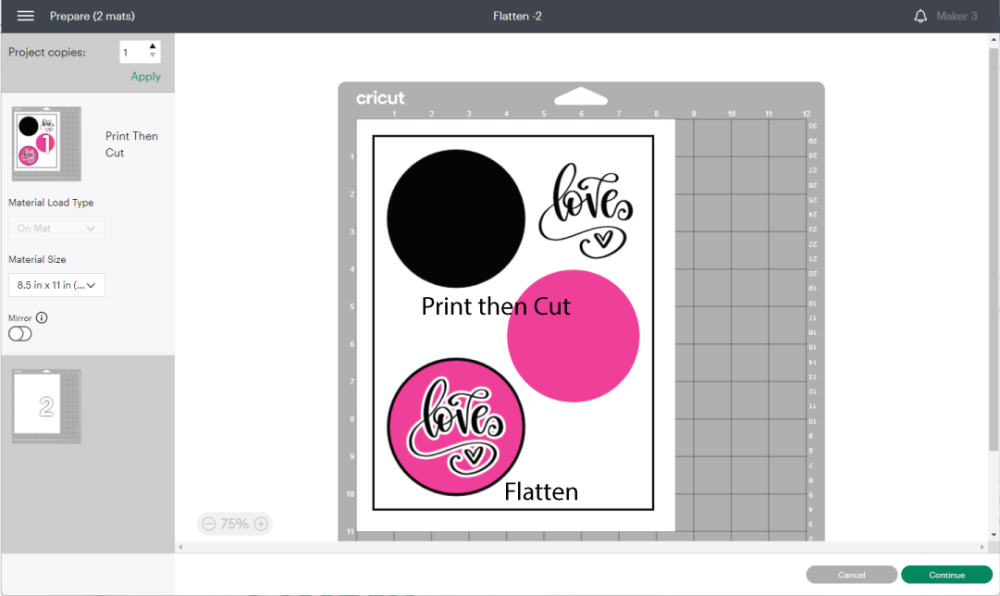This screenshot has height=596, width=1000.
Task: Open the Material Load Type dropdown
Action: [57, 228]
